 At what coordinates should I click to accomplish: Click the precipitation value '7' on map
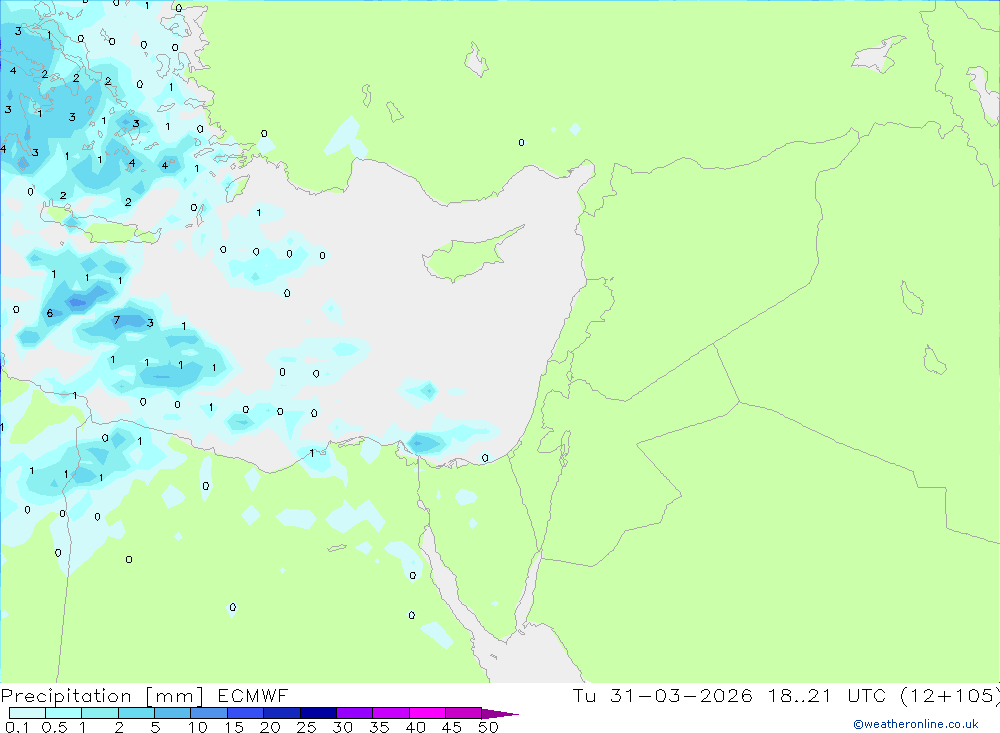pyautogui.click(x=117, y=320)
